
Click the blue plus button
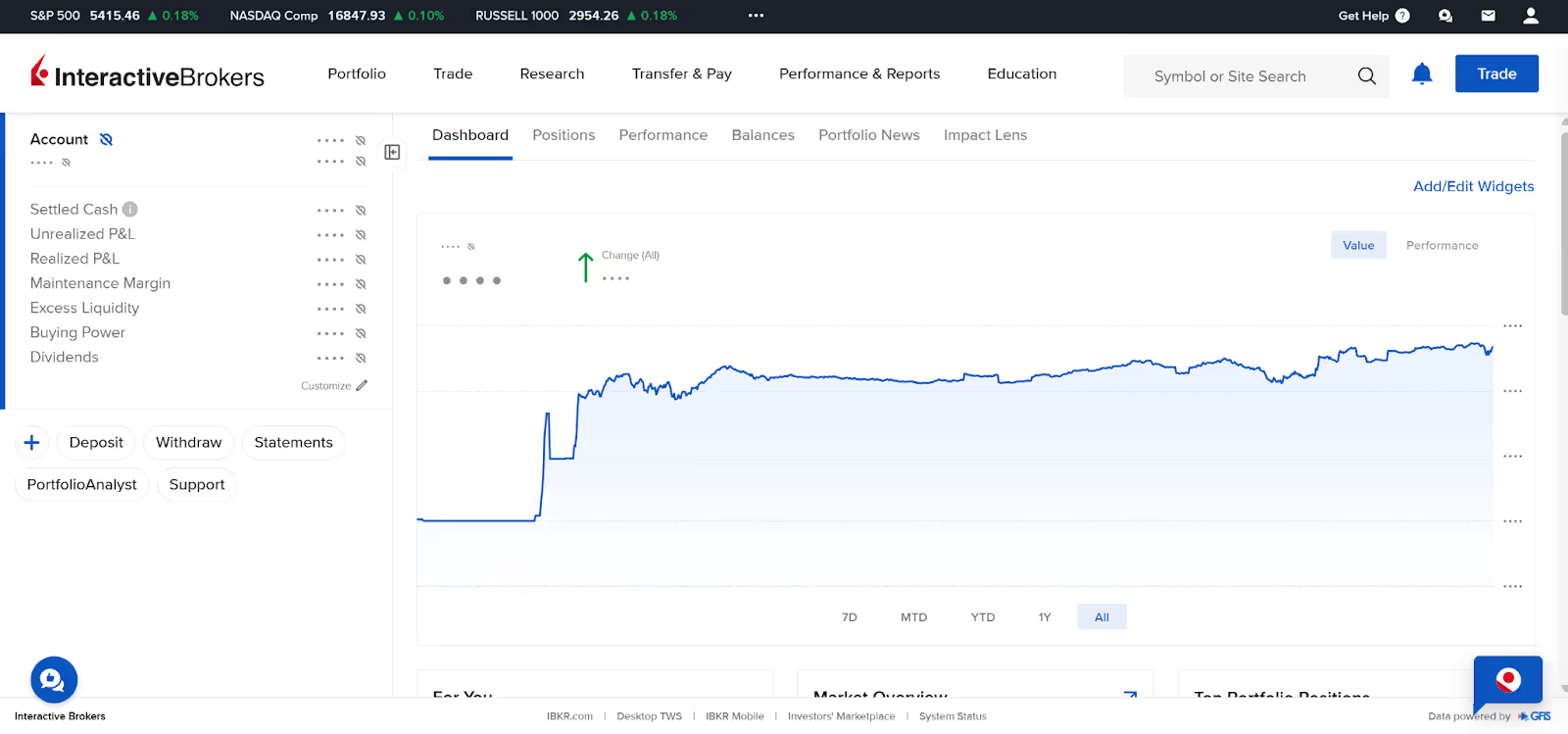coord(31,443)
